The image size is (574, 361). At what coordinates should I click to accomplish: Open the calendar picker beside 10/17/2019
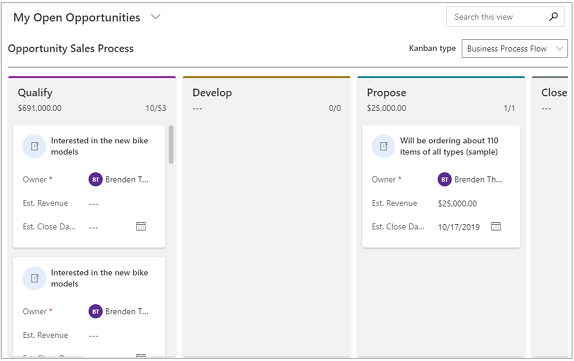point(496,226)
